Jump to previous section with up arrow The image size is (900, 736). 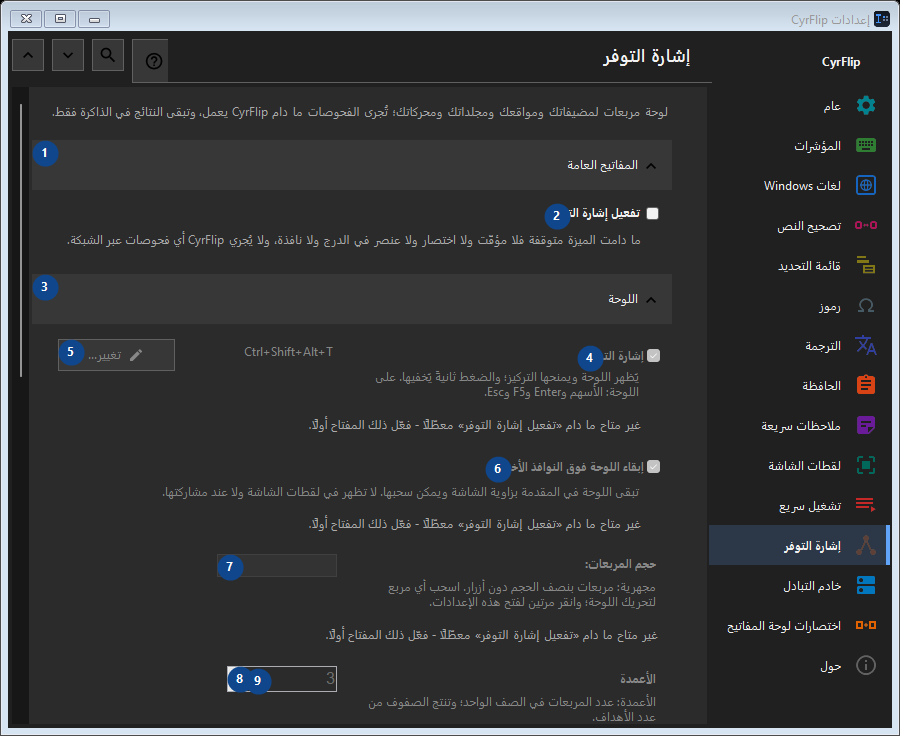(28, 55)
